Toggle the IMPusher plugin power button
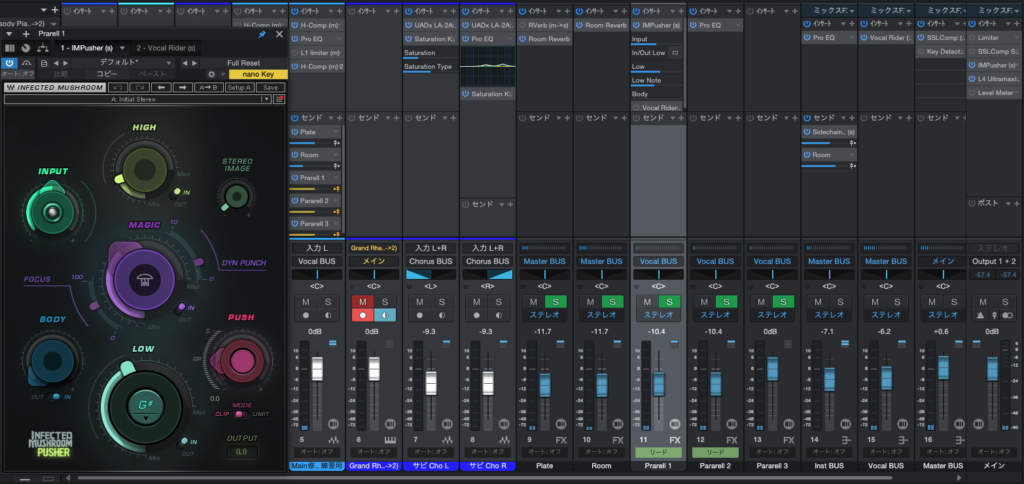This screenshot has width=1024, height=484. point(10,63)
